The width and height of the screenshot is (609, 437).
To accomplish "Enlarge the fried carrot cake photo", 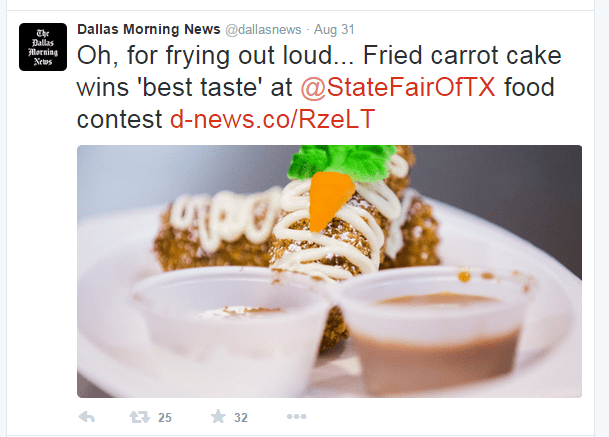I will pyautogui.click(x=329, y=271).
